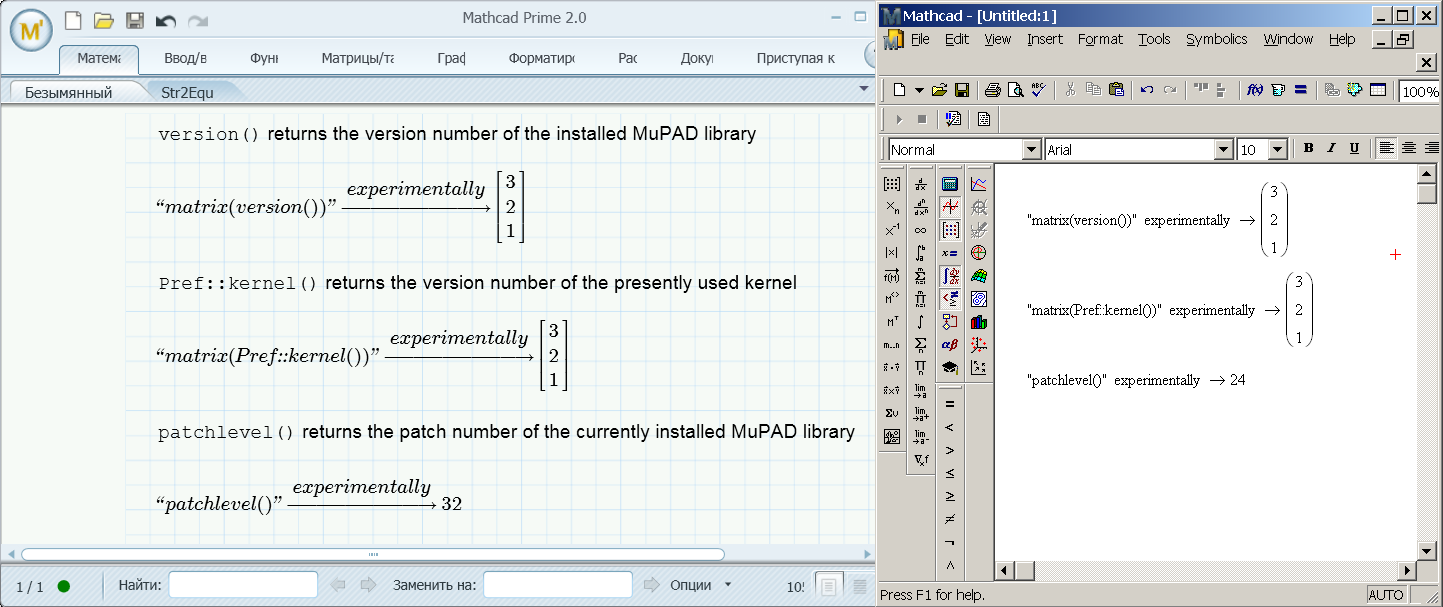Insert Unit with the measuring cup icon
The width and height of the screenshot is (1443, 607).
1278,90
